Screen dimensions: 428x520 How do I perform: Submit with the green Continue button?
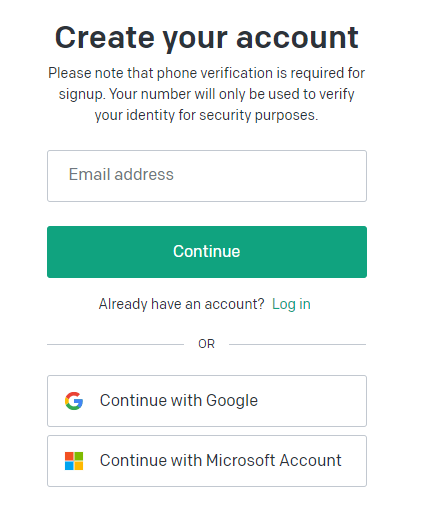click(x=207, y=252)
